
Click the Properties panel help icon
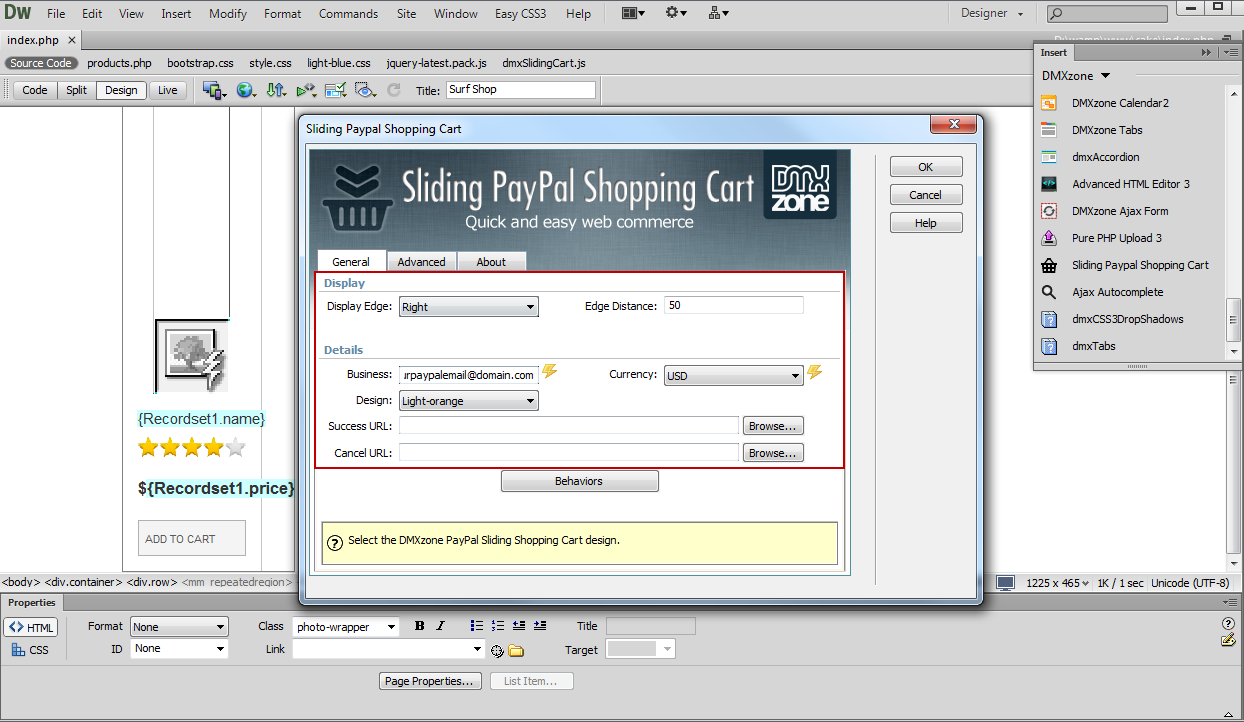tap(1228, 624)
